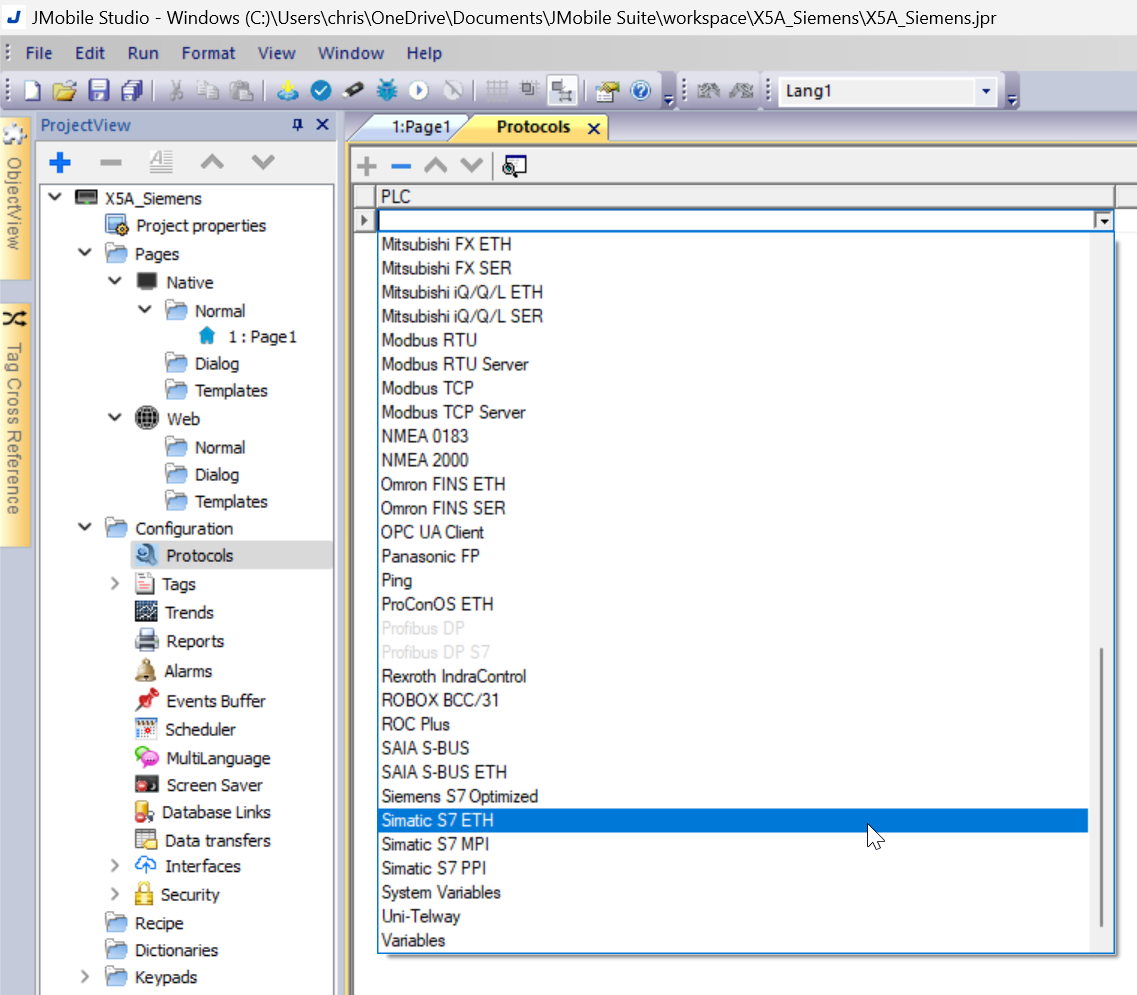Close the Protocols tab
1137x995 pixels.
(594, 128)
